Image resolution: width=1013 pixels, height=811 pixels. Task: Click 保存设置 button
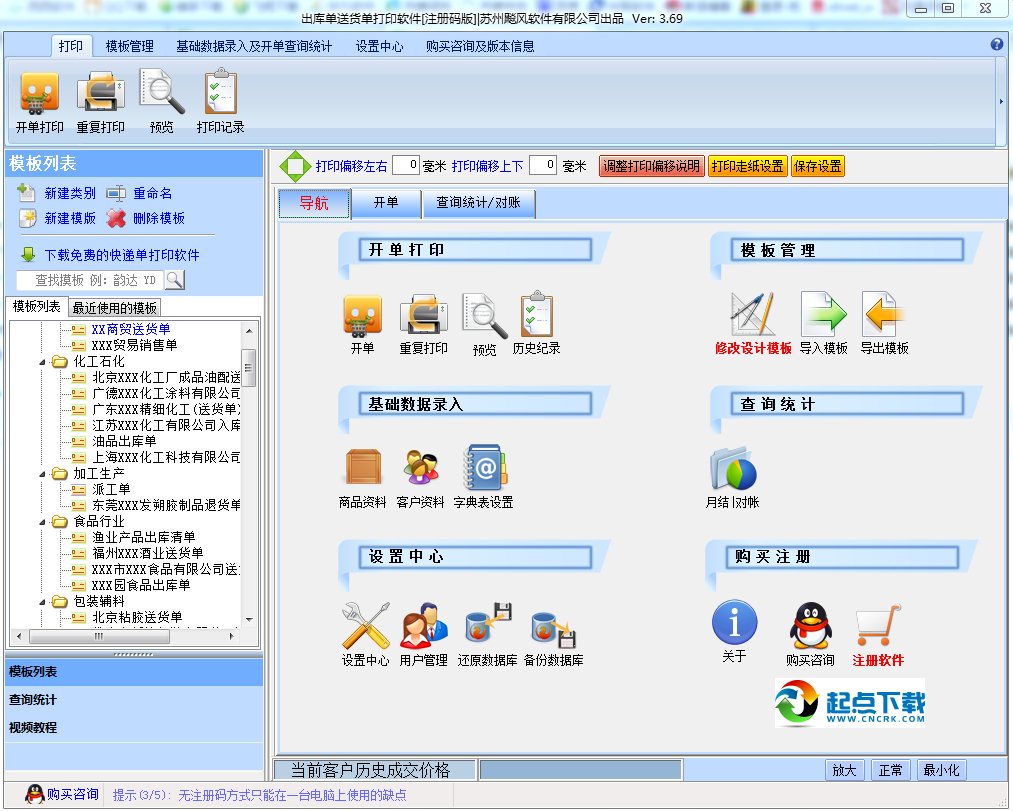point(817,166)
